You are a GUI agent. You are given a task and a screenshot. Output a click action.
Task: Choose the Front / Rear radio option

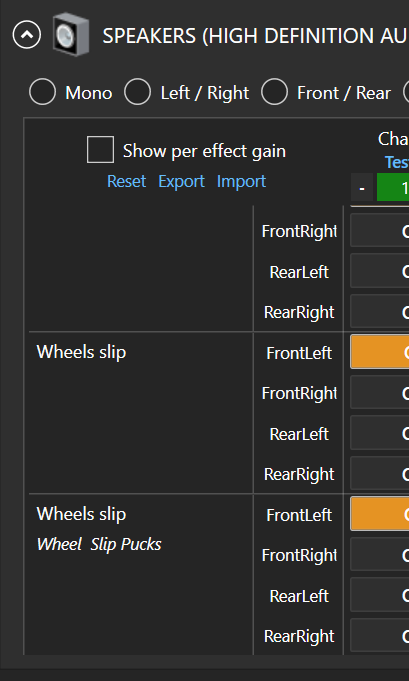tap(274, 92)
